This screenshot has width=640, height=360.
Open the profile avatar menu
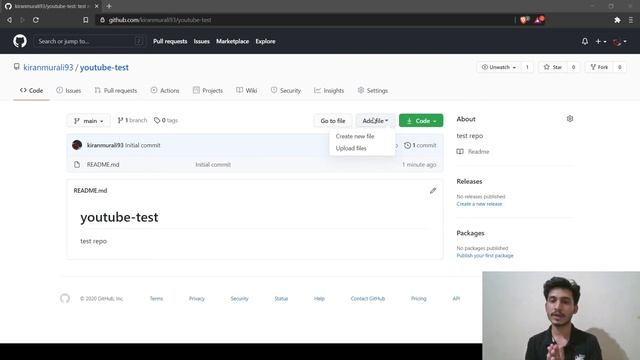pos(619,41)
